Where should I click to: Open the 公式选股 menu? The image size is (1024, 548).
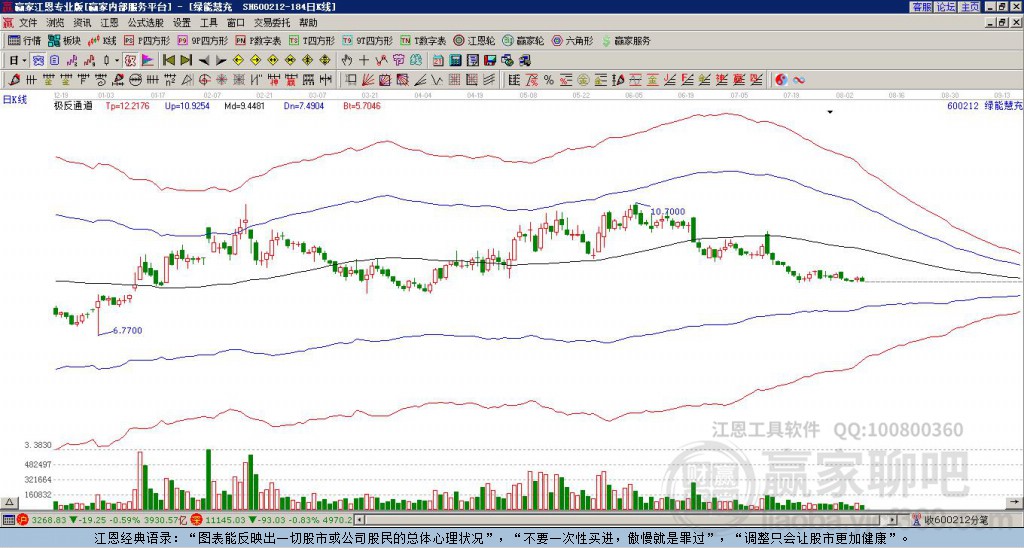pyautogui.click(x=146, y=23)
